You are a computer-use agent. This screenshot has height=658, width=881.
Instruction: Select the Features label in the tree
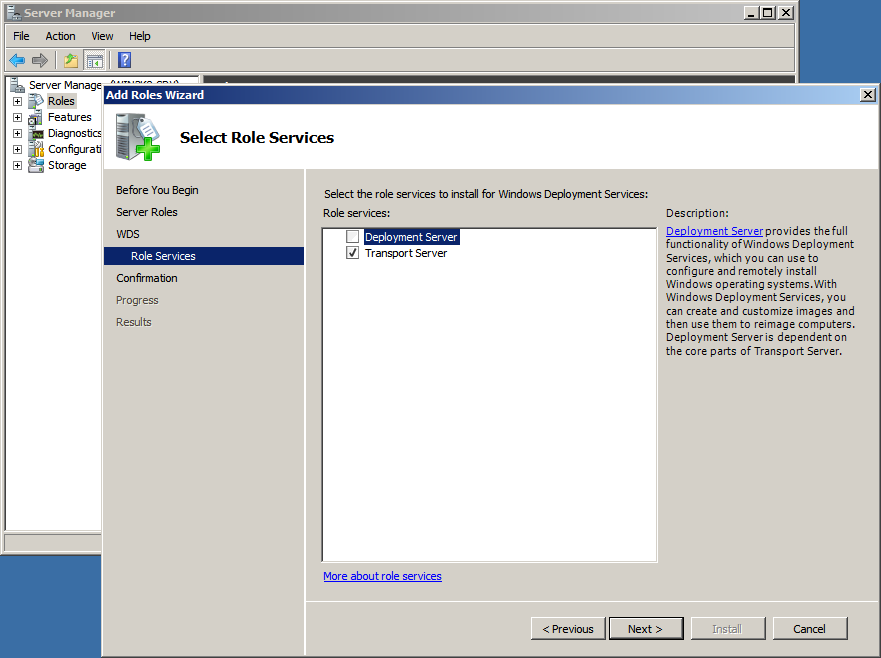[x=70, y=117]
